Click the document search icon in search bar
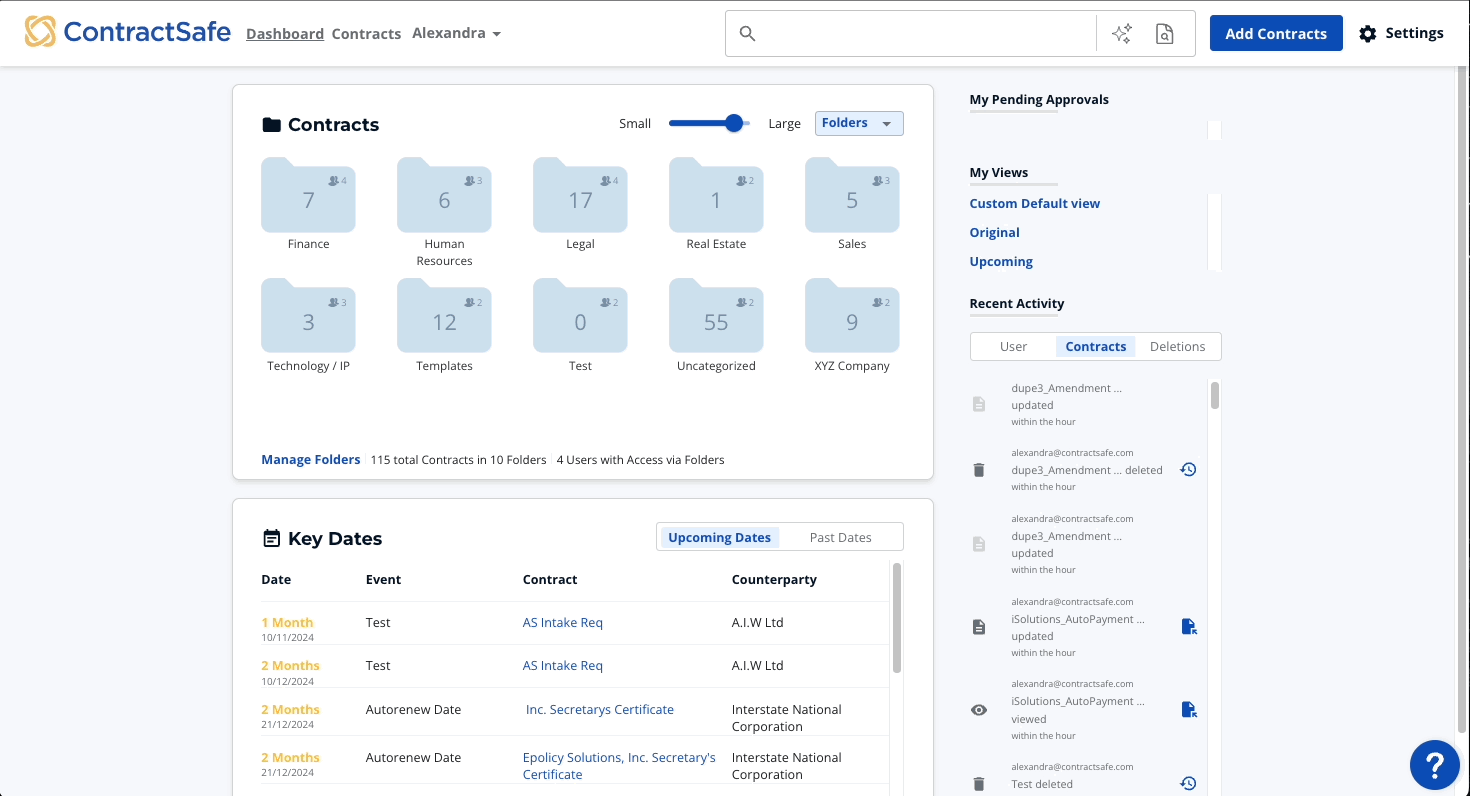 (1164, 34)
